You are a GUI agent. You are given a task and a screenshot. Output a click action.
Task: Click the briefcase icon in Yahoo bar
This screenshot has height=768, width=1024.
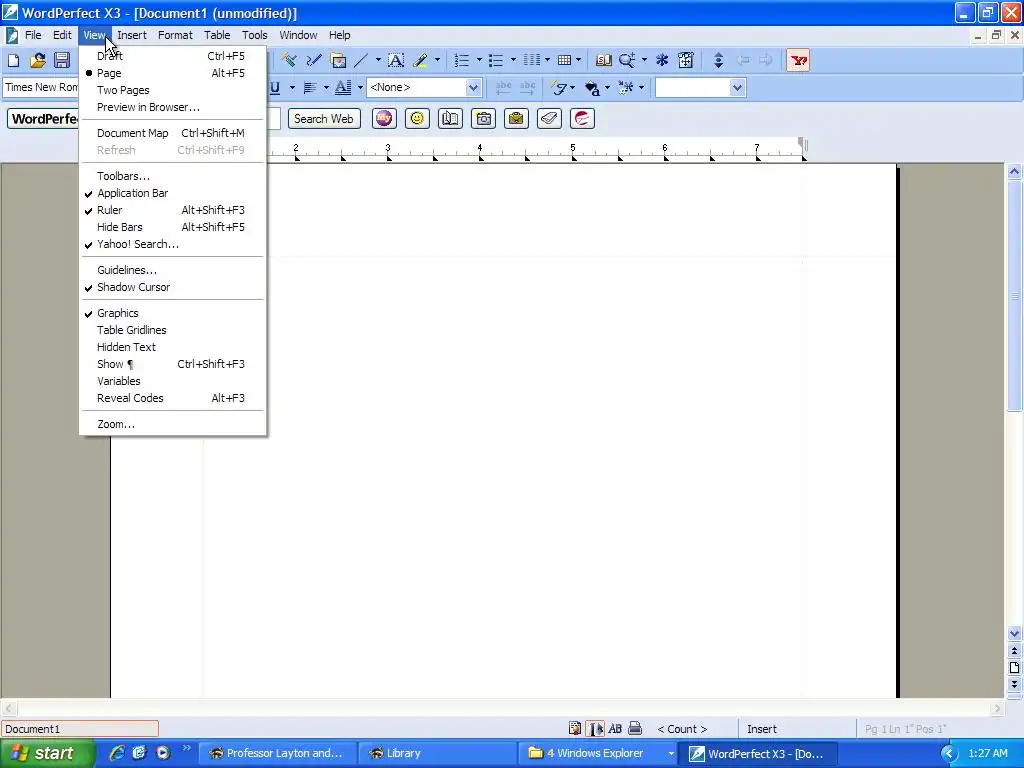point(516,118)
